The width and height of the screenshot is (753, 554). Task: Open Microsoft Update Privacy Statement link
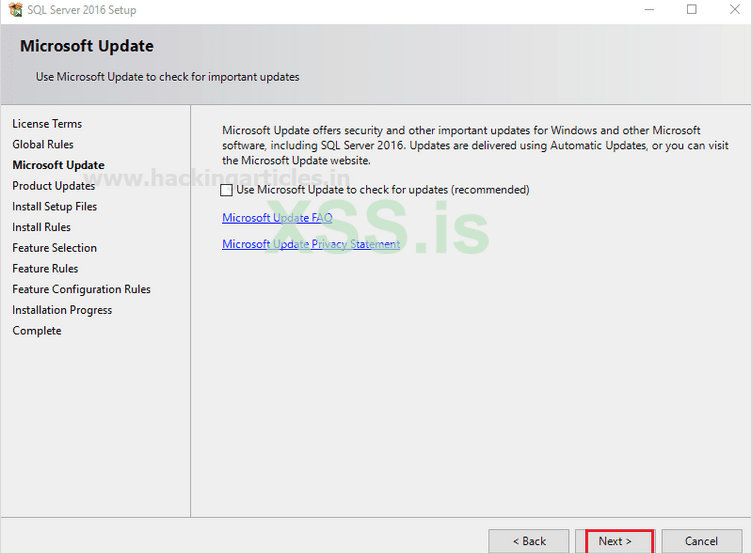311,244
